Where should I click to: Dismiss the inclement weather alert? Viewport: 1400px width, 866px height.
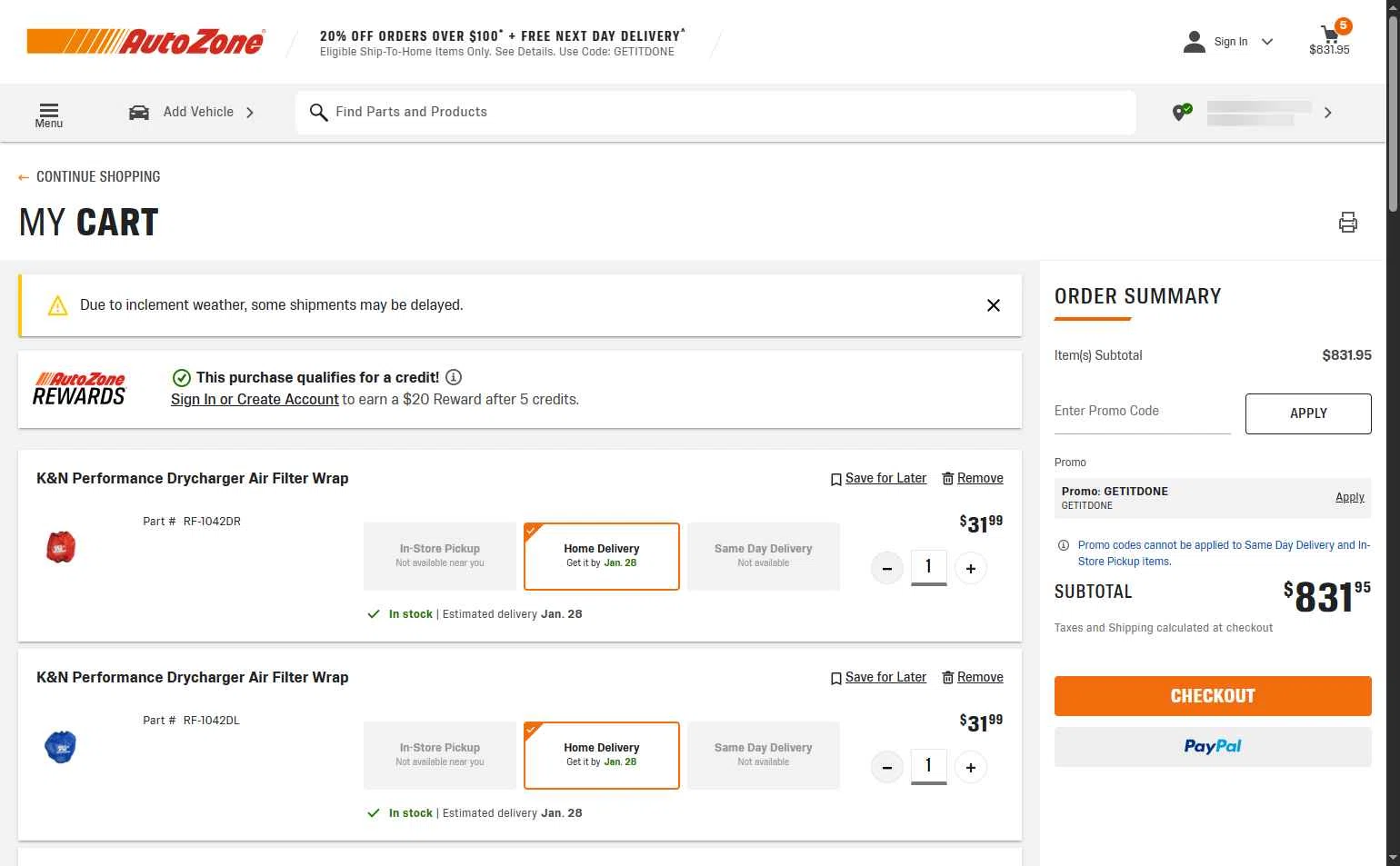994,305
